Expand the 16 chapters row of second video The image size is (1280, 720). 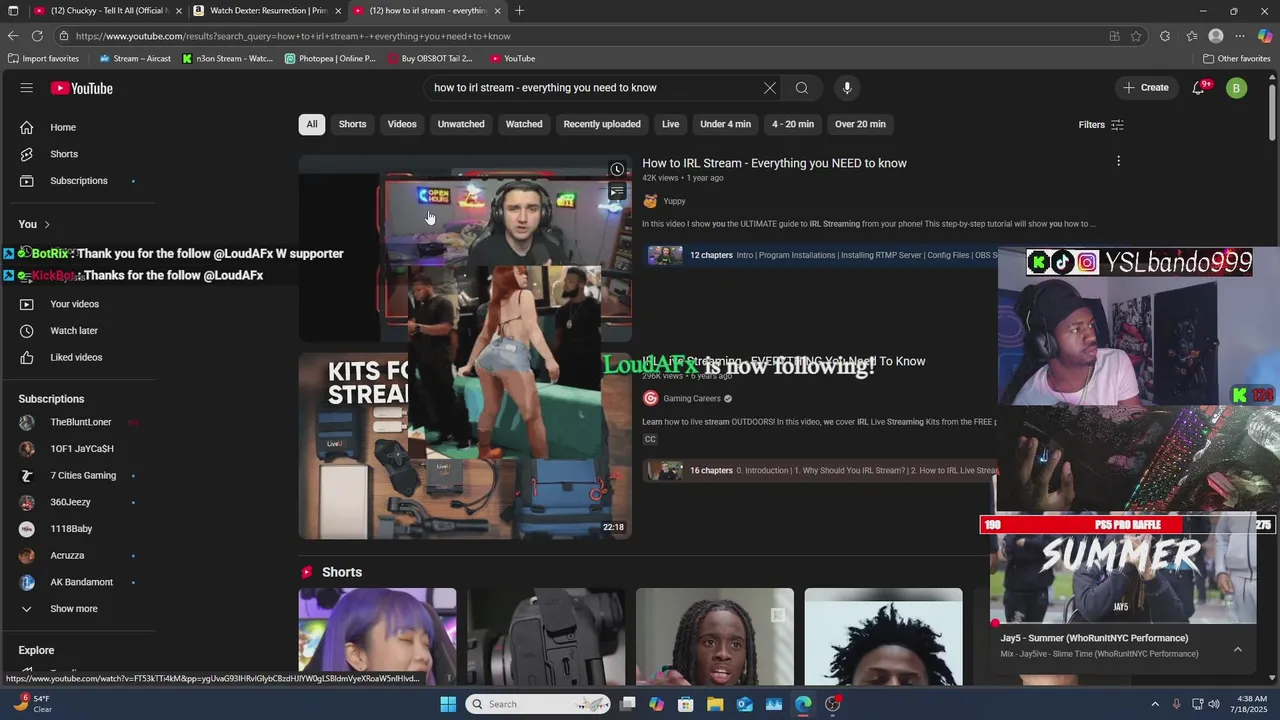(x=820, y=471)
